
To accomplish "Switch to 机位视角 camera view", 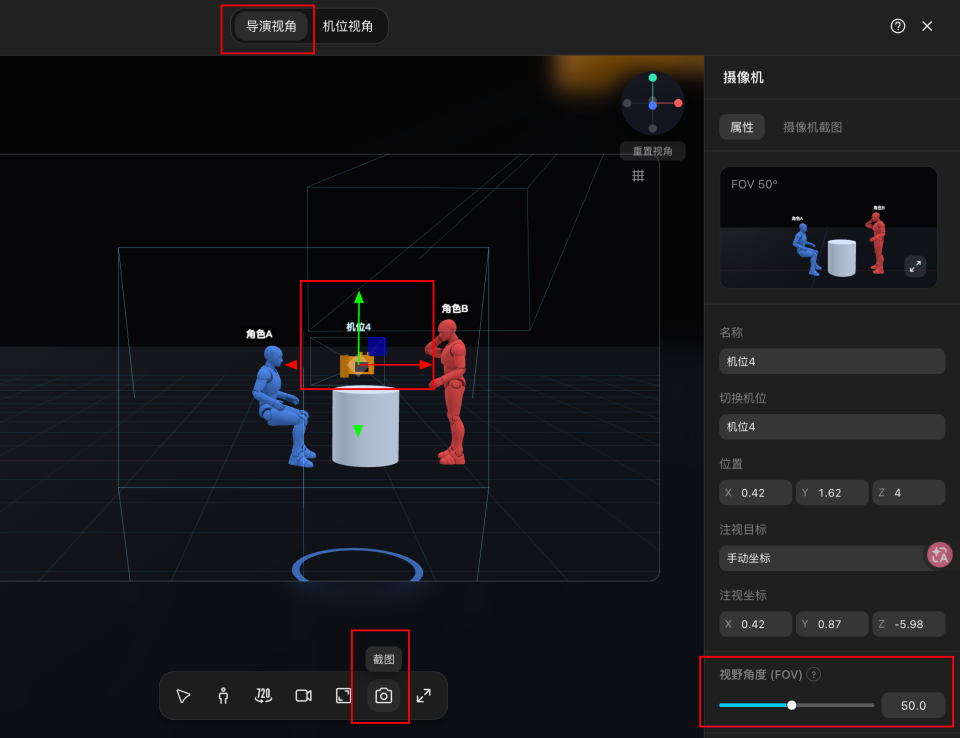I will (348, 26).
